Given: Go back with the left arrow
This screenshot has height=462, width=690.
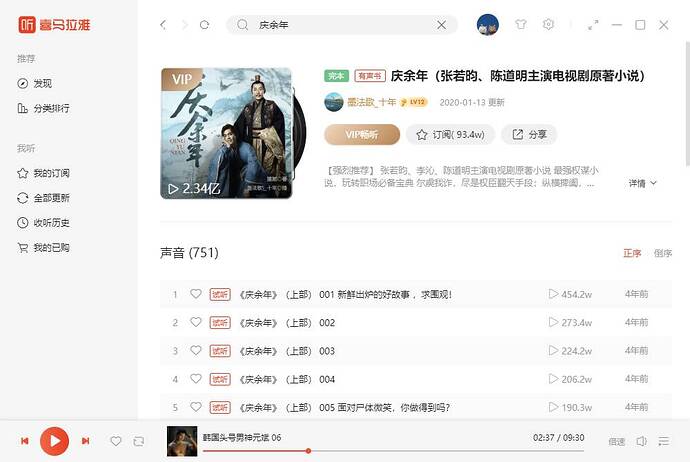Looking at the screenshot, I should click(x=163, y=25).
